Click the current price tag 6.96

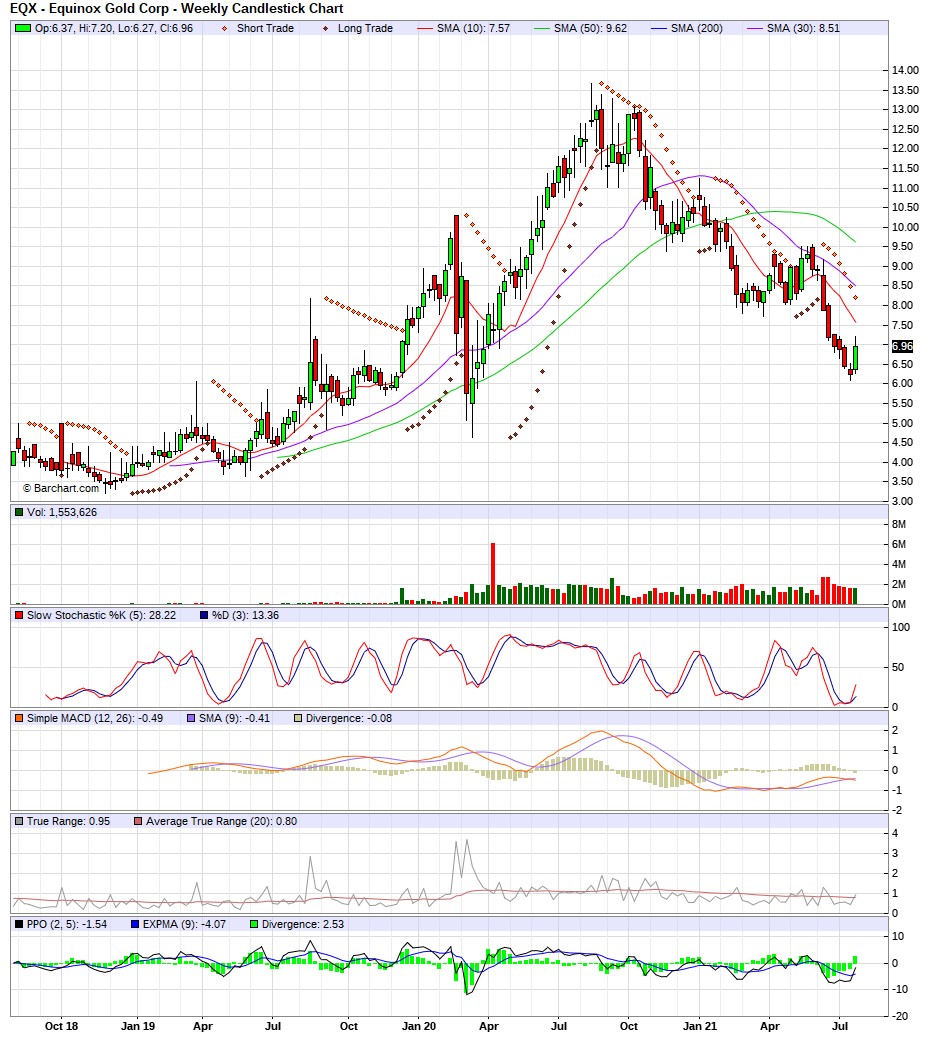(902, 346)
